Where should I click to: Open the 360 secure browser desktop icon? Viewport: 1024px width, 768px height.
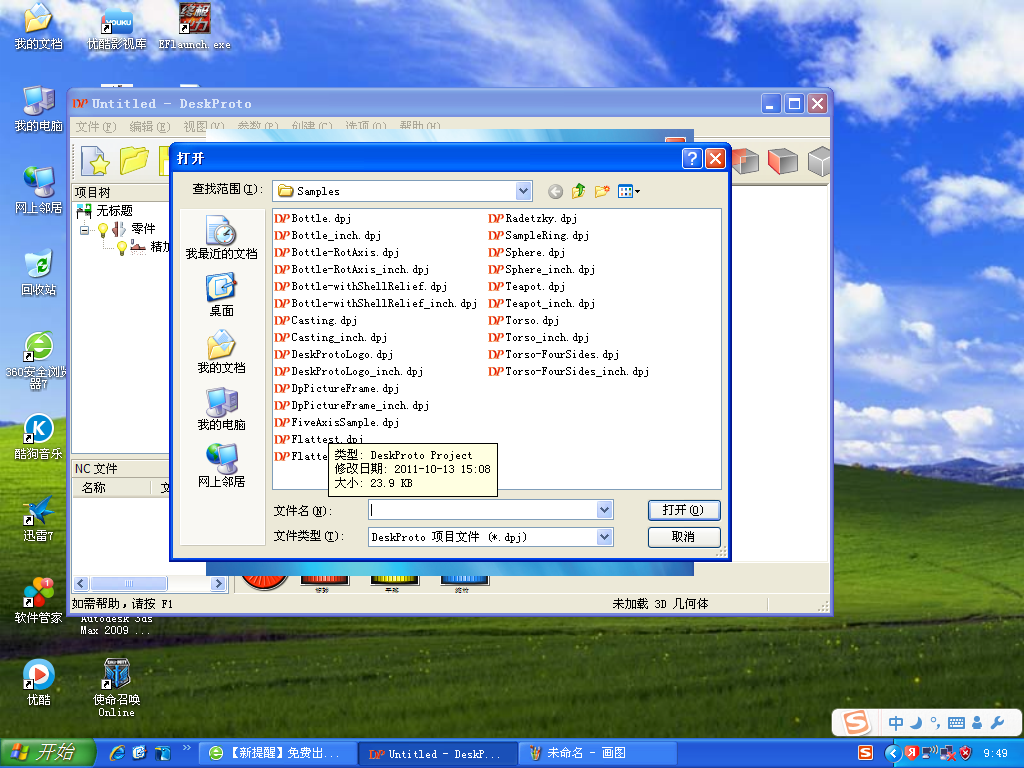pyautogui.click(x=37, y=360)
